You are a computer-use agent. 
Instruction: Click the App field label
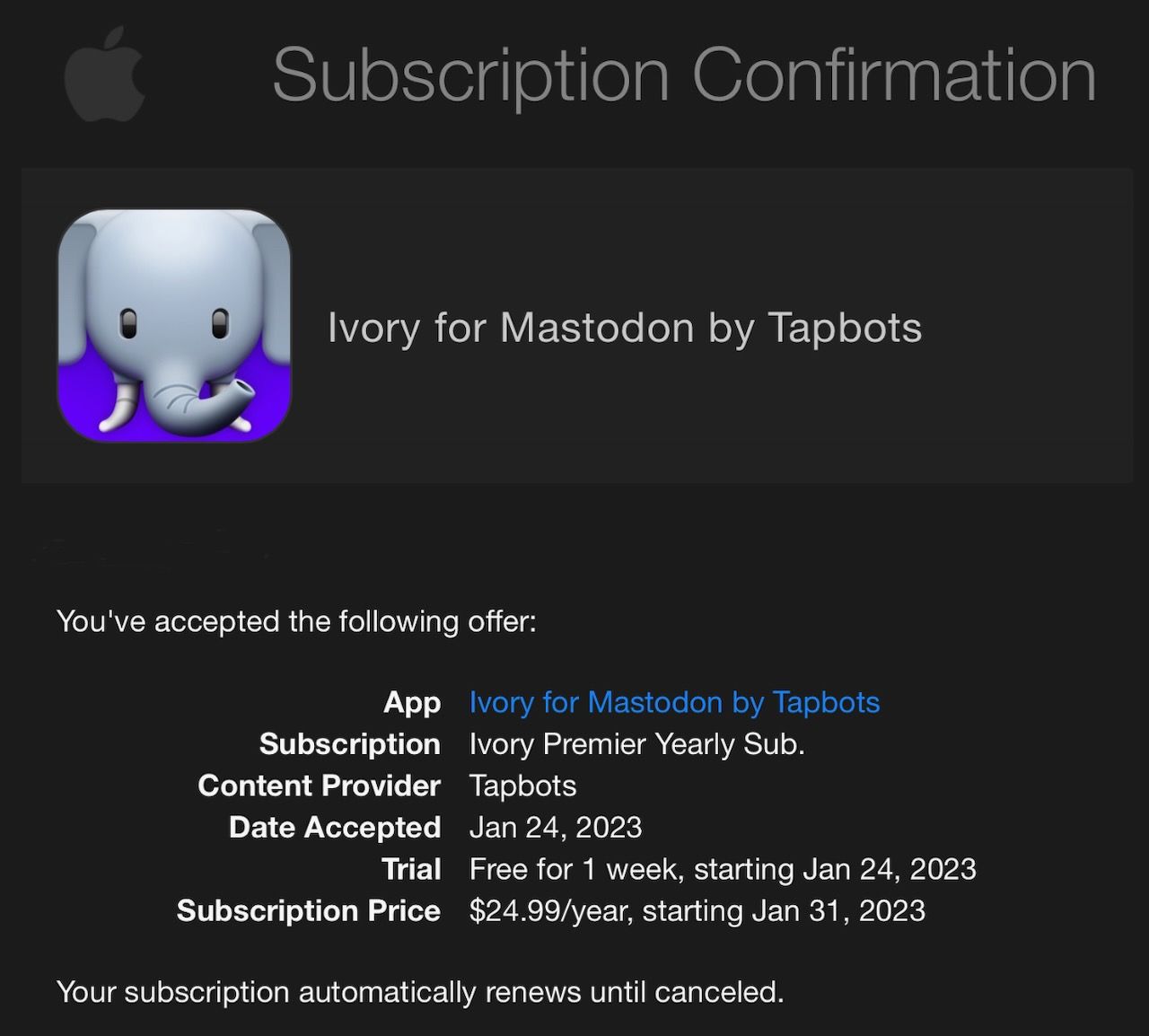coord(412,702)
